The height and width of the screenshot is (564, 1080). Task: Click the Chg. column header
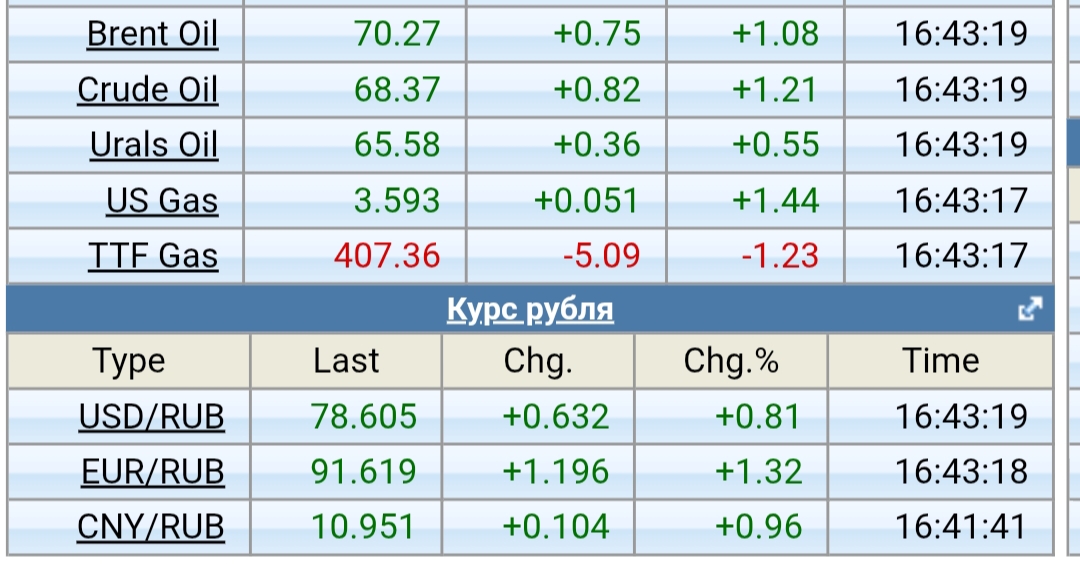pos(538,361)
